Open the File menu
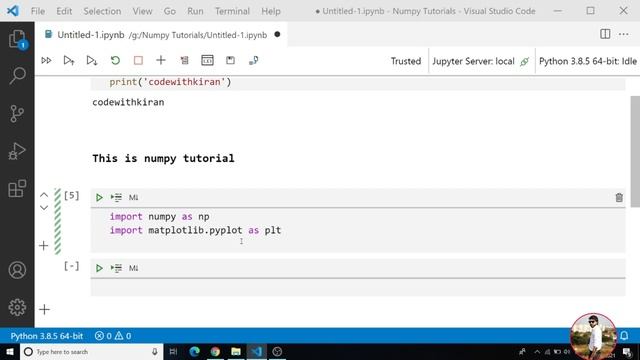The height and width of the screenshot is (360, 640). [38, 11]
